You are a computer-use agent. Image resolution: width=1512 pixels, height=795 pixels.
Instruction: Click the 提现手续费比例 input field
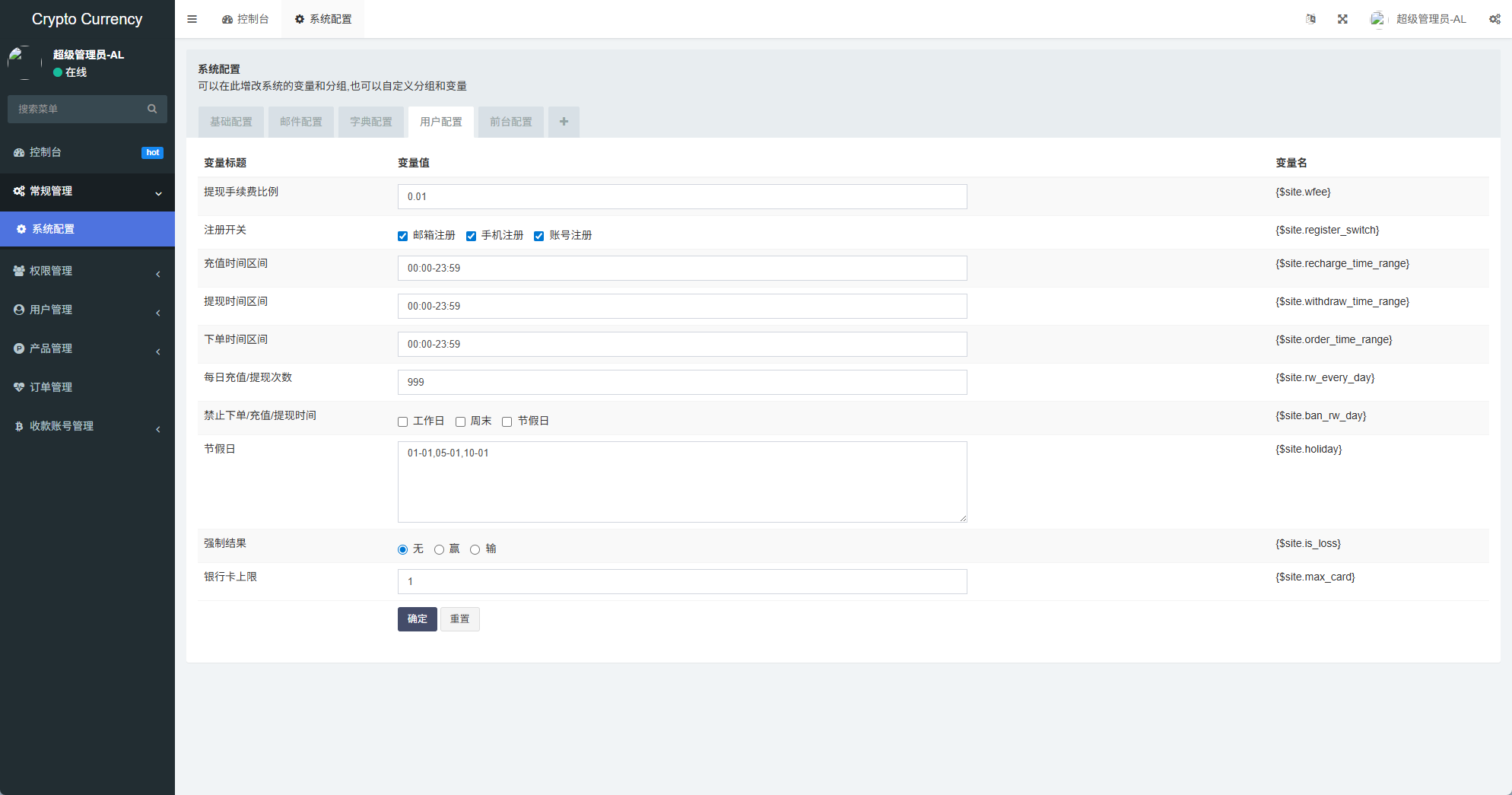coord(681,196)
